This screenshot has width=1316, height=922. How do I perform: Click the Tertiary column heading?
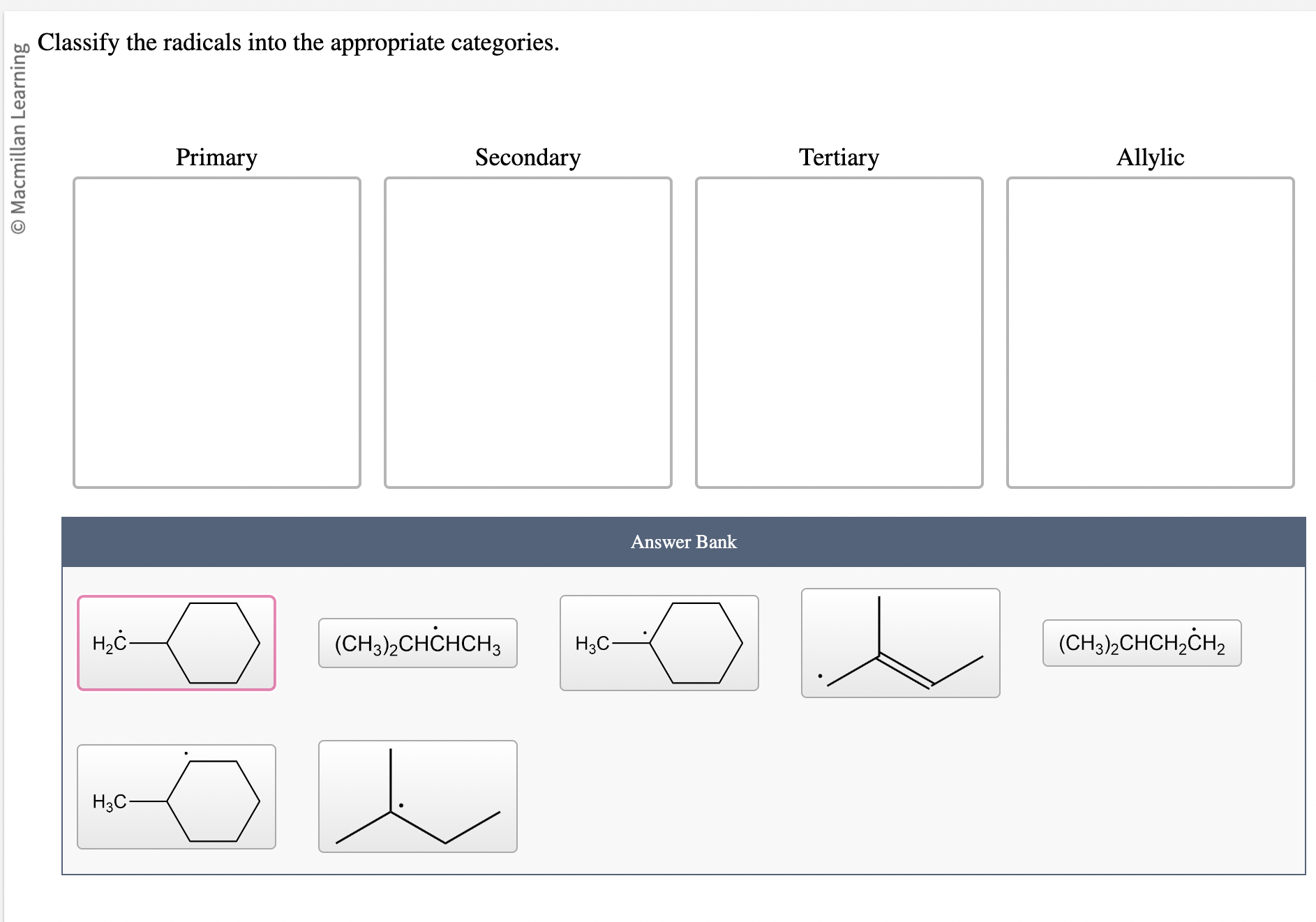839,158
